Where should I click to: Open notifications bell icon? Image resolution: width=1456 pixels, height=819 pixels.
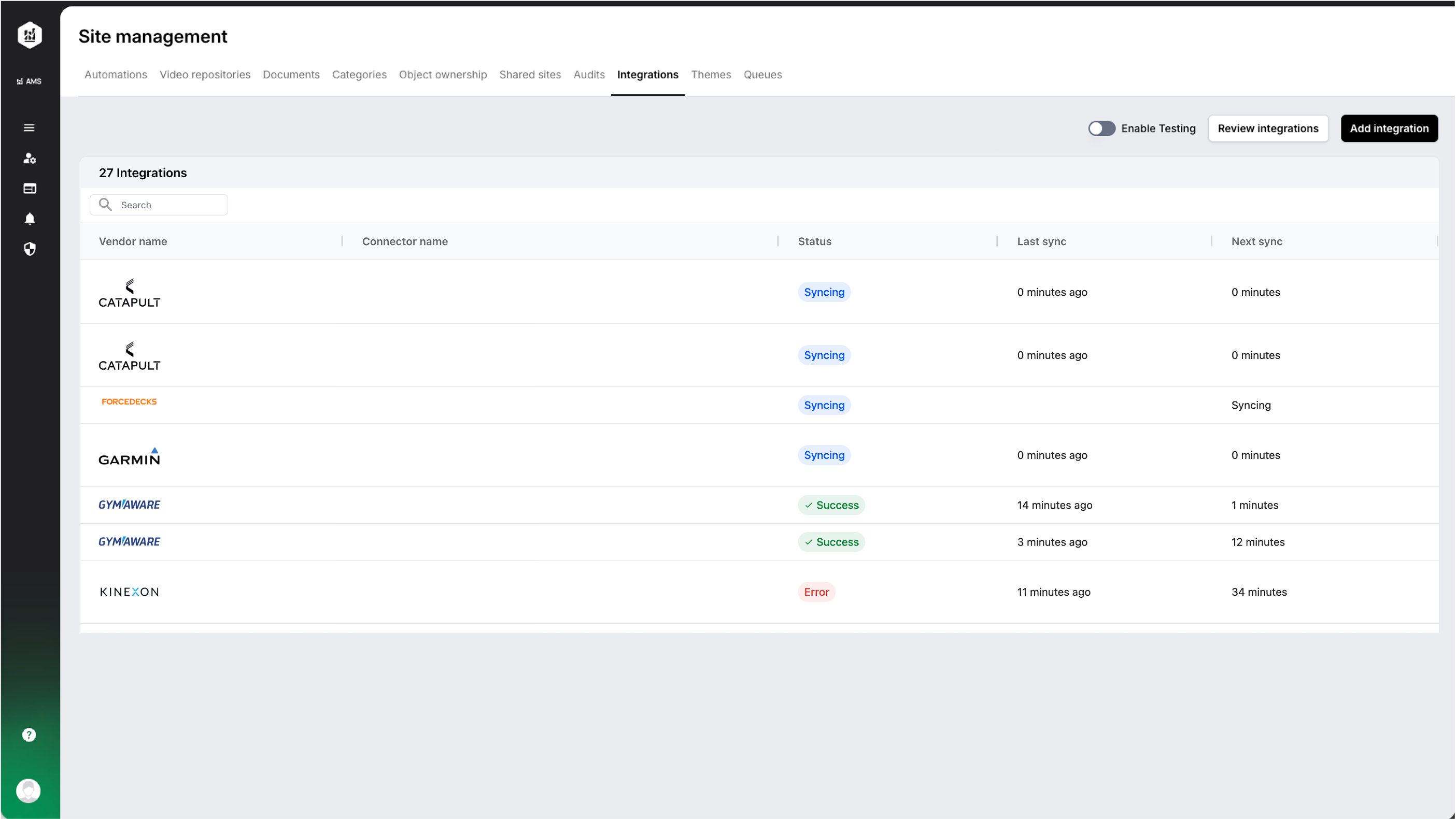(30, 219)
